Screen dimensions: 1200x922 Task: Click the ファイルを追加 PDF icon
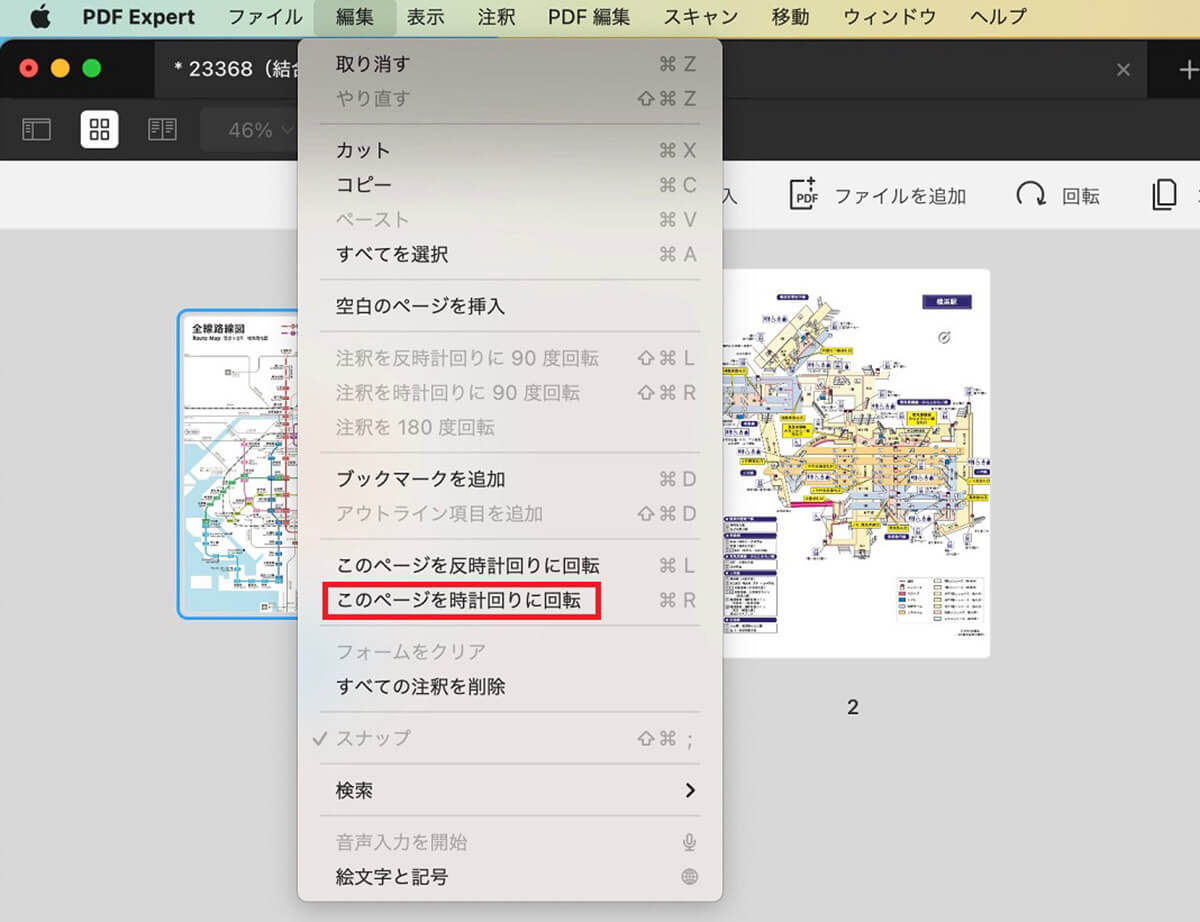coord(804,195)
